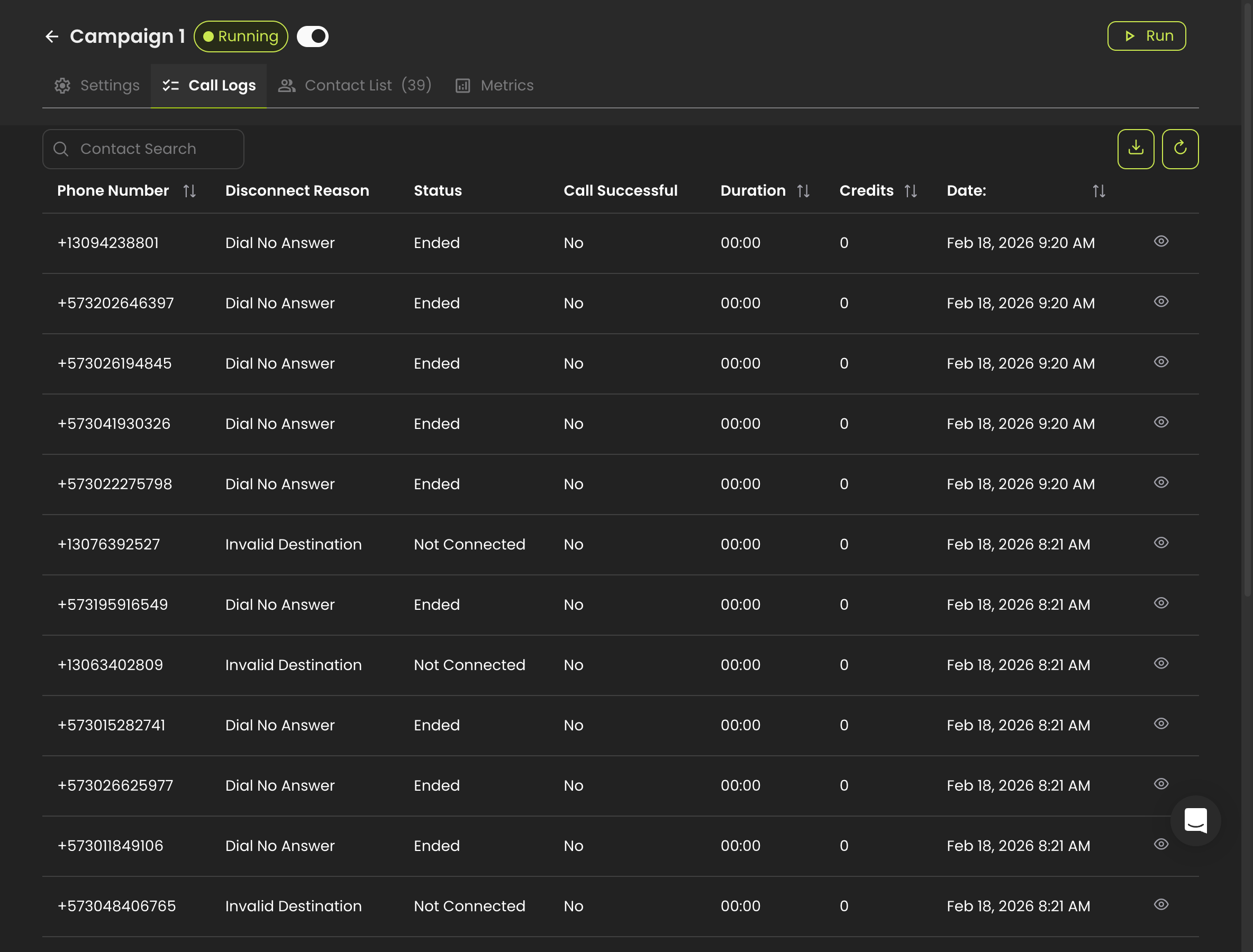Viewport: 1253px width, 952px height.
Task: Sort table by Phone Number
Action: (189, 191)
